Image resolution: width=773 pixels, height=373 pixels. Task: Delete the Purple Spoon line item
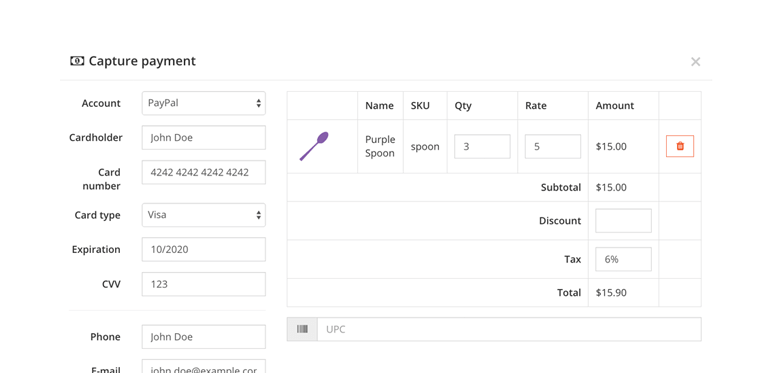click(x=680, y=146)
